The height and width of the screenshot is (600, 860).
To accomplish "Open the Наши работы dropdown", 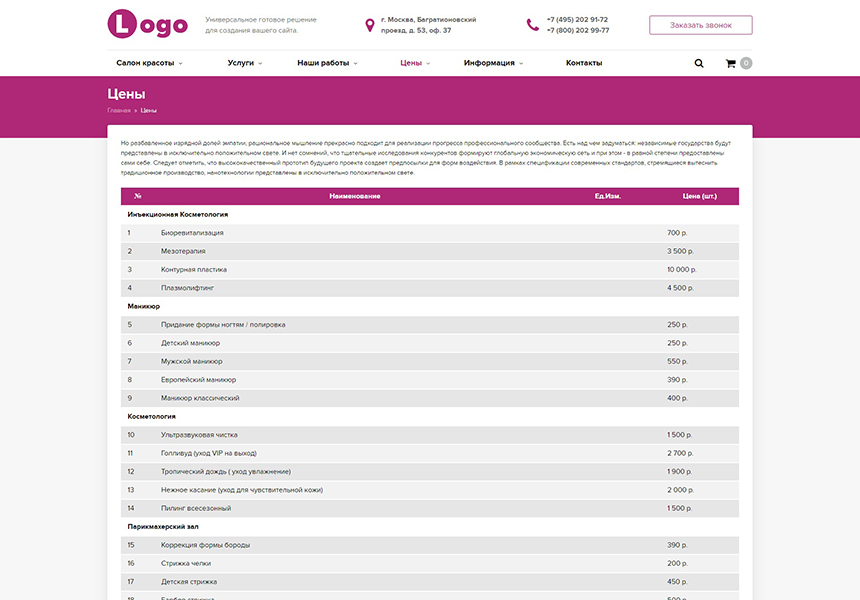I will (x=328, y=63).
